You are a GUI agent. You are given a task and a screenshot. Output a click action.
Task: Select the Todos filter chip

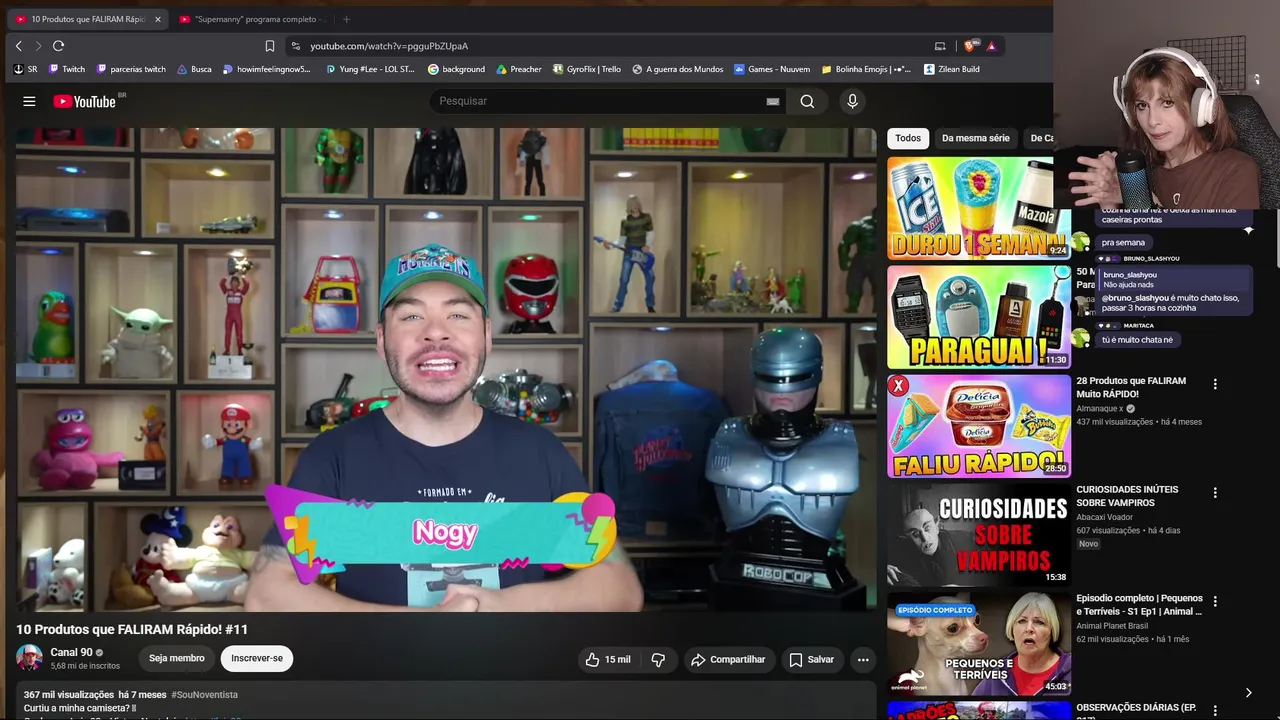pyautogui.click(x=908, y=138)
